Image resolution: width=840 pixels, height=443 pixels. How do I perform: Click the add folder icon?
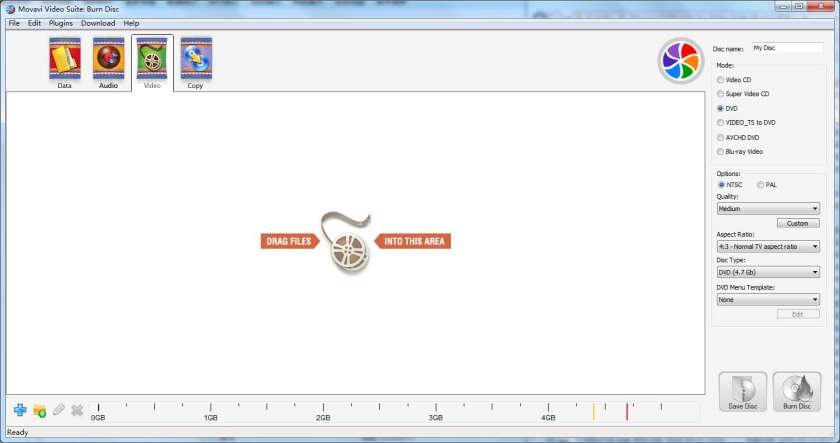coord(40,411)
